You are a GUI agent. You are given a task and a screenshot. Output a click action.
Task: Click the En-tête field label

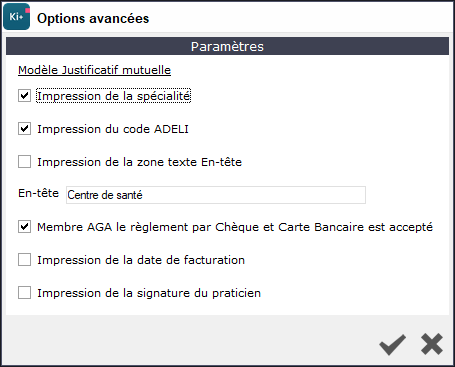click(38, 193)
